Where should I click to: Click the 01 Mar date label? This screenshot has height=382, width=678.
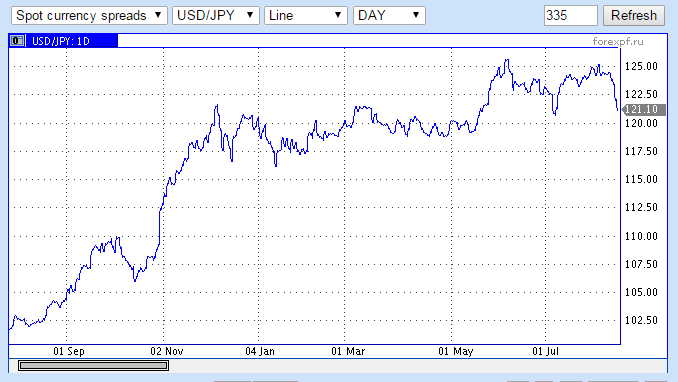[x=348, y=351]
